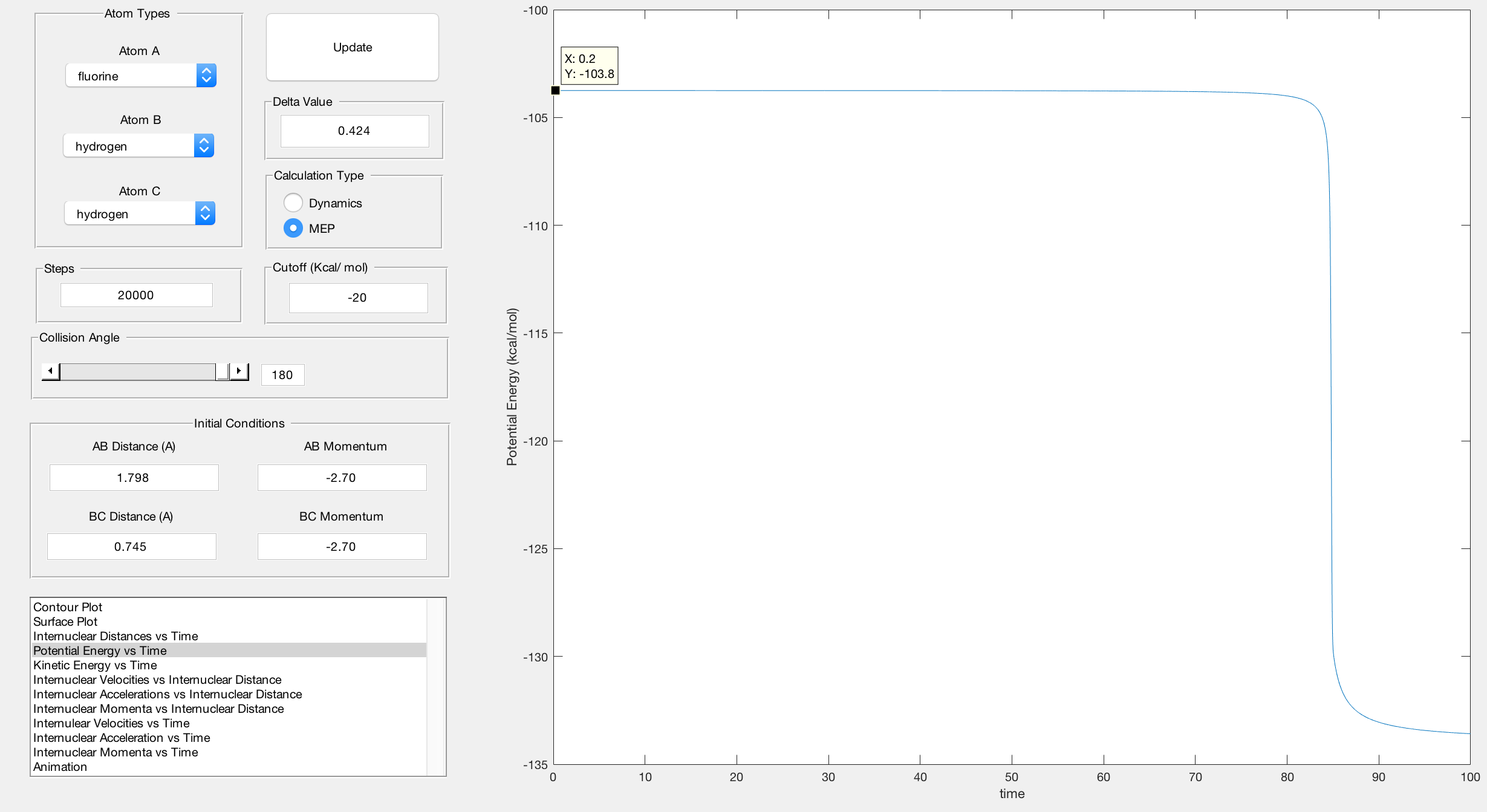Viewport: 1487px width, 812px height.
Task: Click the black data cursor marker on plot
Action: click(555, 90)
